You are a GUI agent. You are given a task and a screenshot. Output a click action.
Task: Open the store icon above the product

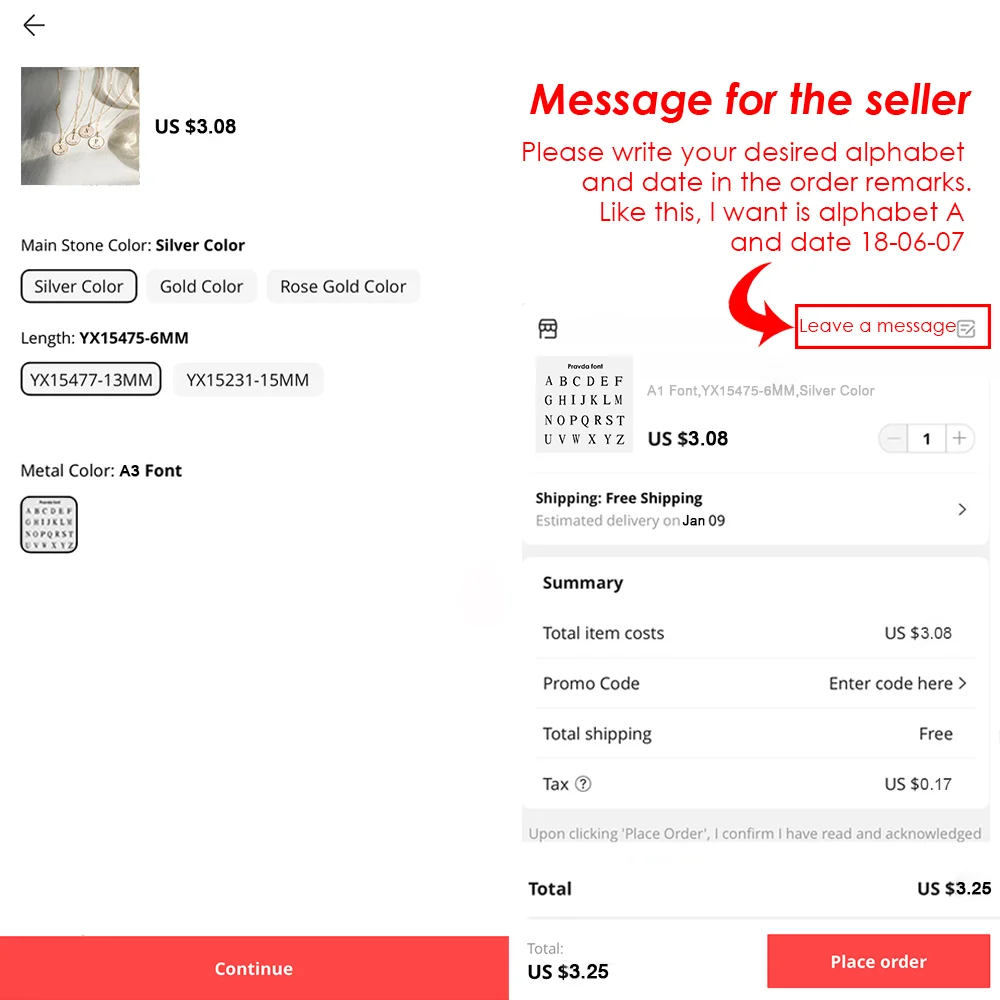click(548, 328)
